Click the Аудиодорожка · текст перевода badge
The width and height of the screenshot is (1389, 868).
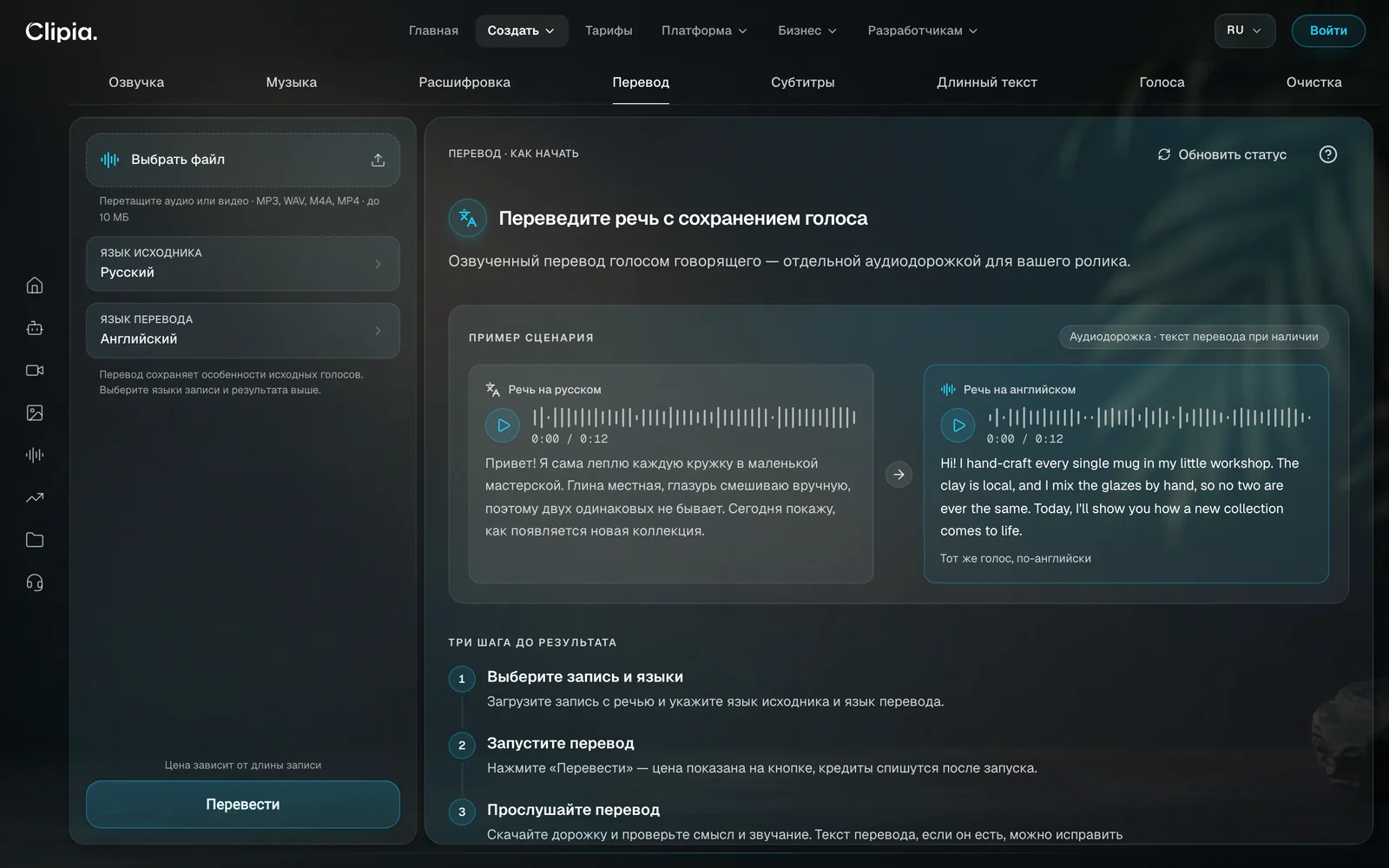(1194, 337)
